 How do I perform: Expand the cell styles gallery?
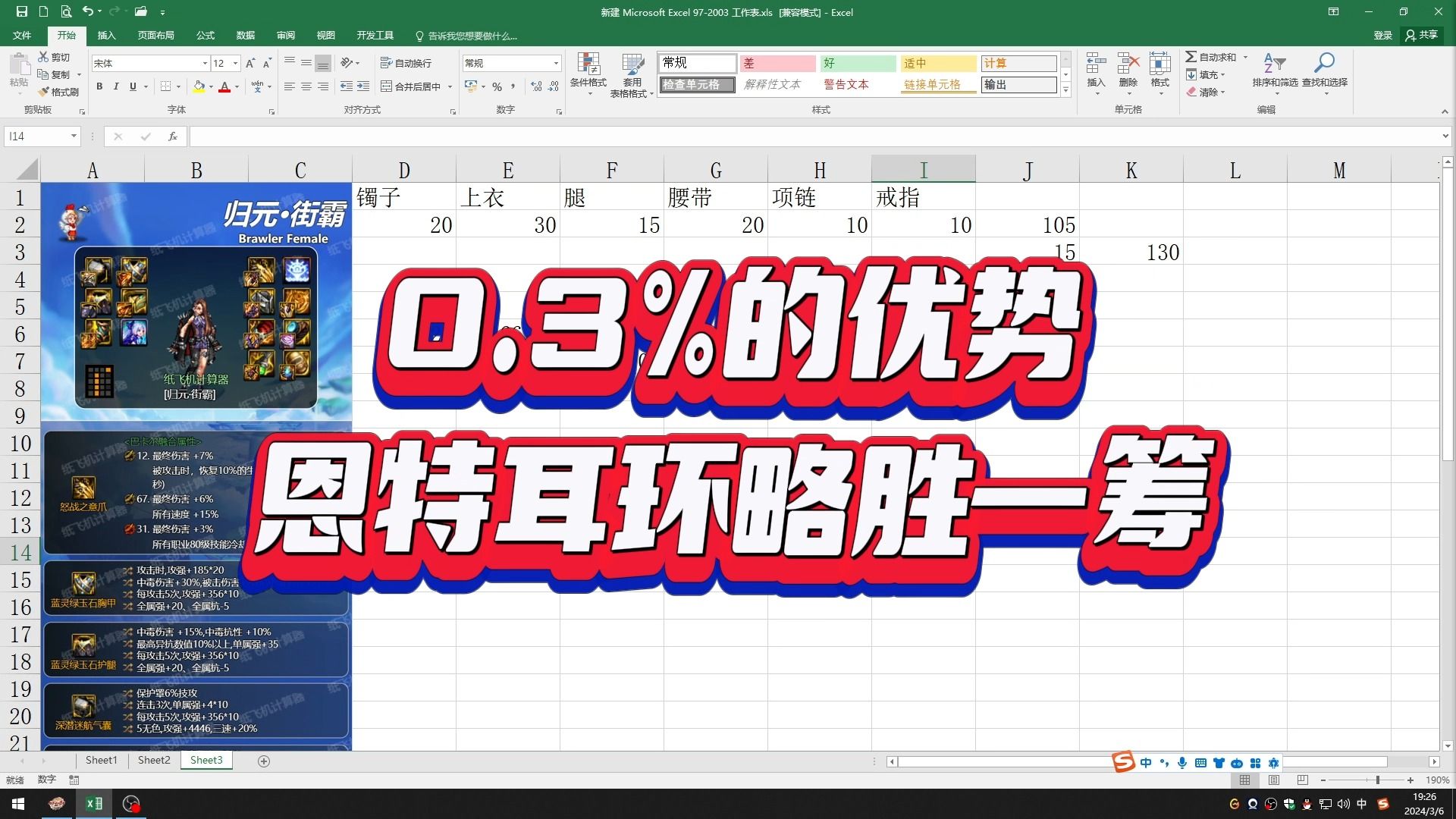point(1065,90)
